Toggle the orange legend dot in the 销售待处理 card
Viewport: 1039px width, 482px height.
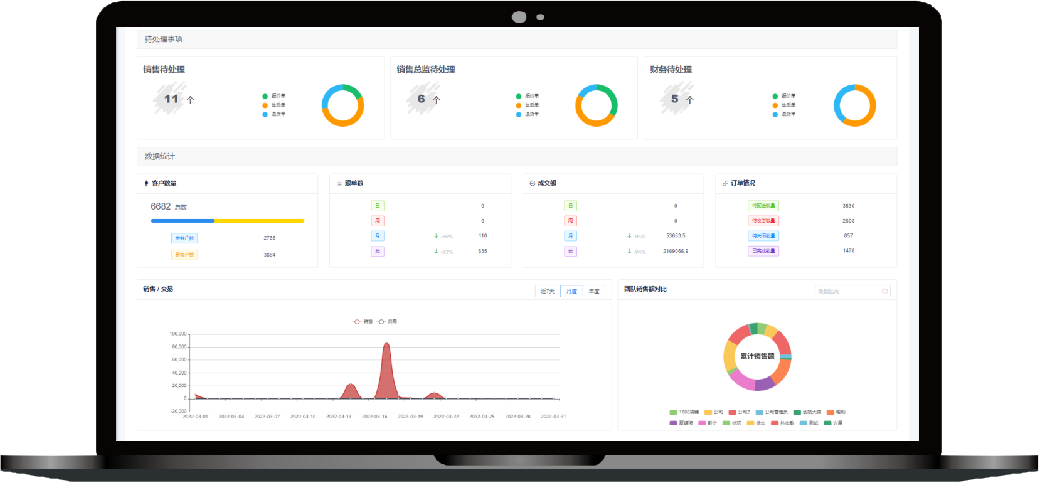[265, 105]
